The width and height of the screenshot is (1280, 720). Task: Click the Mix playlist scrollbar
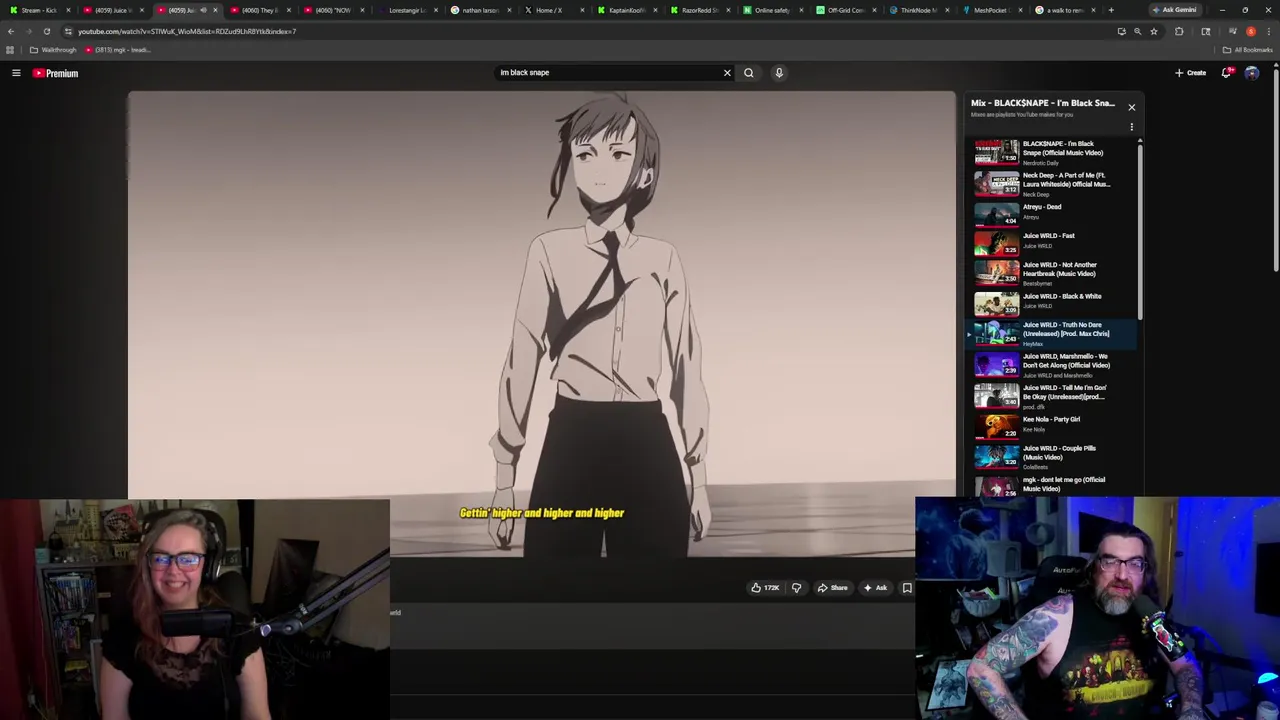click(x=1140, y=230)
